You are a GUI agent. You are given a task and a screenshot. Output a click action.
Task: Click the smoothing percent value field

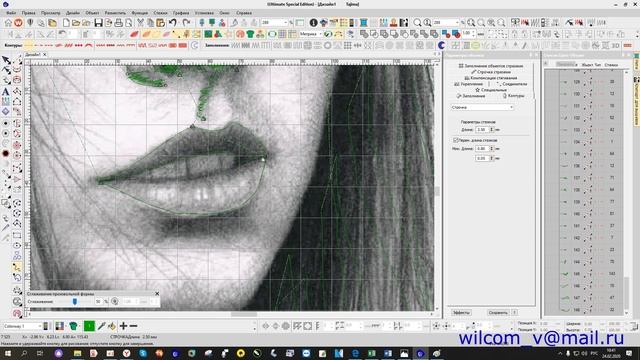pyautogui.click(x=98, y=302)
